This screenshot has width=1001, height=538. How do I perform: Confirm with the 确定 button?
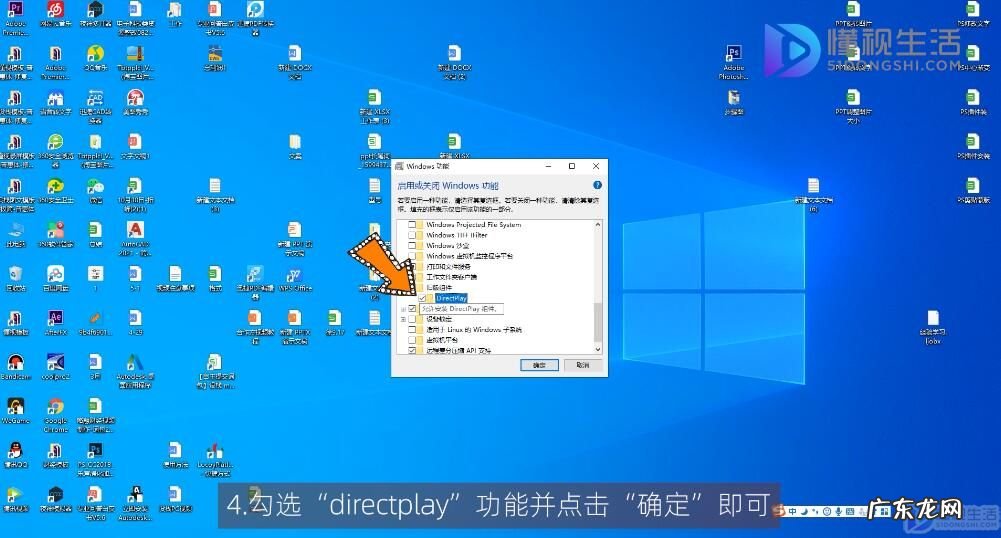tap(539, 365)
